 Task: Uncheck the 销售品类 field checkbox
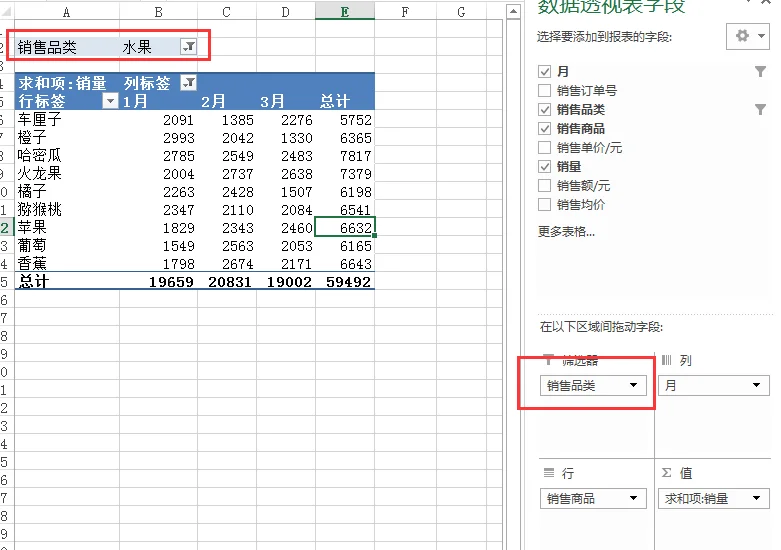coord(544,110)
